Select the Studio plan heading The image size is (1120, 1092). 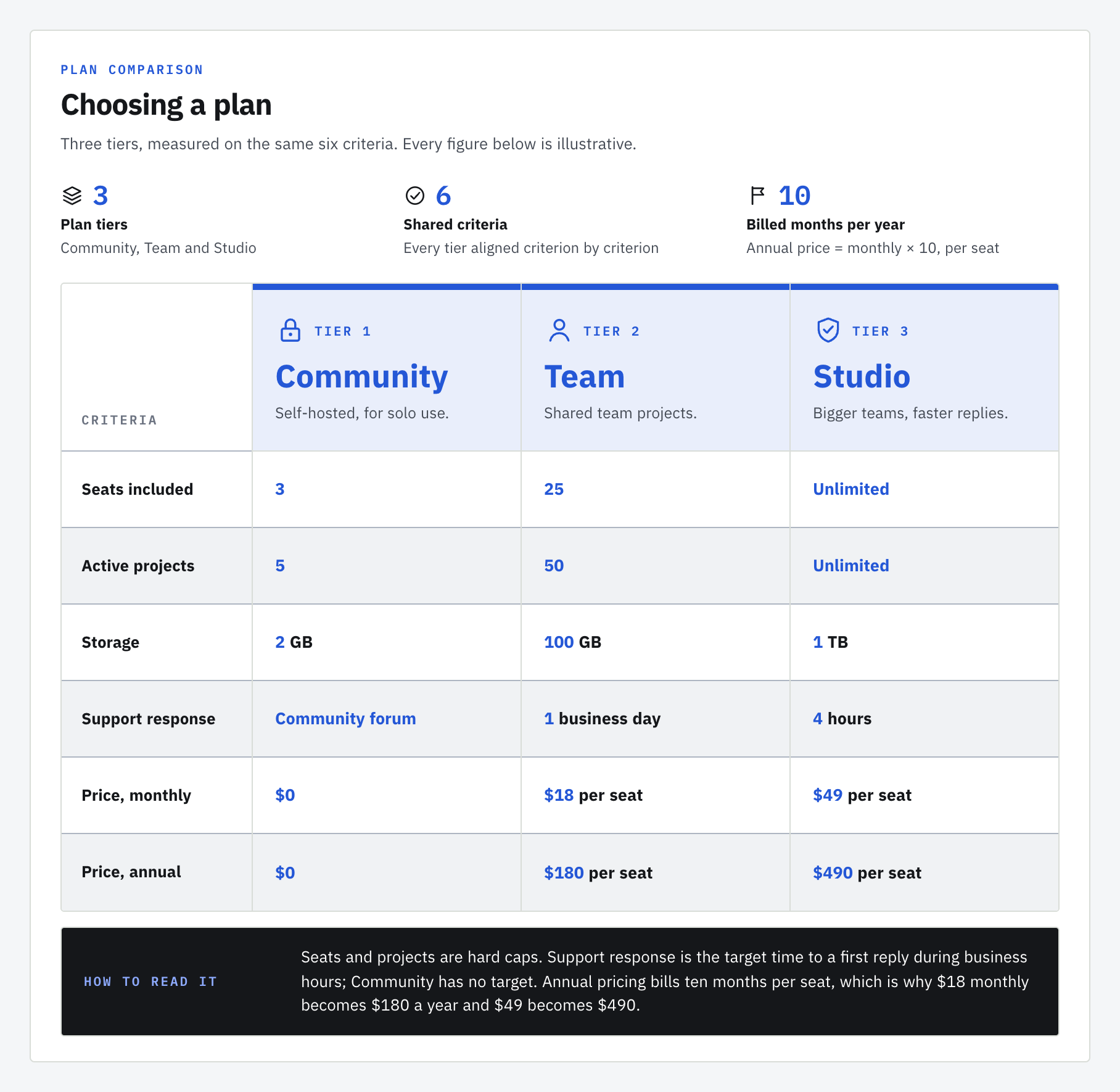[862, 376]
